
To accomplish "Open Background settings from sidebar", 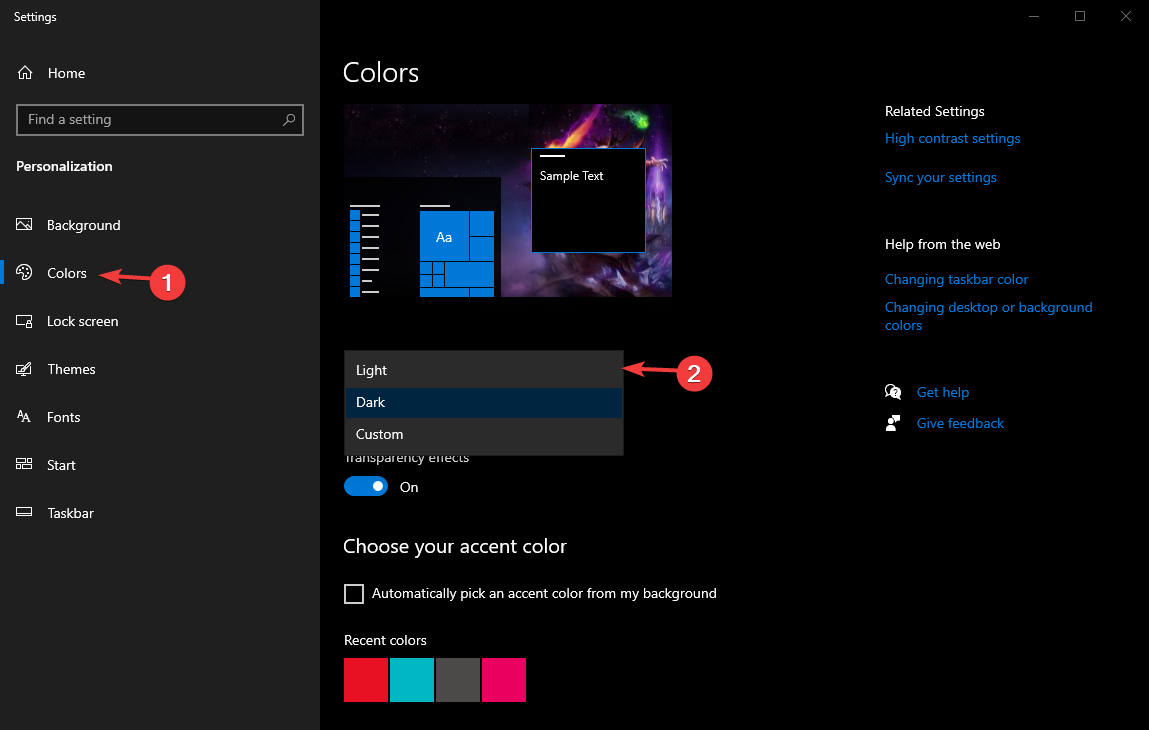I will click(x=83, y=225).
